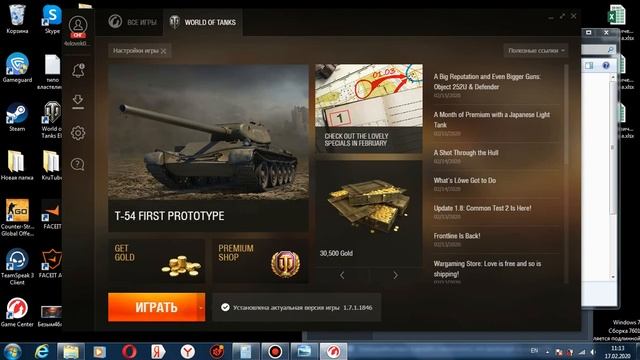Screen dimensions: 640x360
Task: Open Yandex red Я icon in taskbar
Action: (x=158, y=351)
